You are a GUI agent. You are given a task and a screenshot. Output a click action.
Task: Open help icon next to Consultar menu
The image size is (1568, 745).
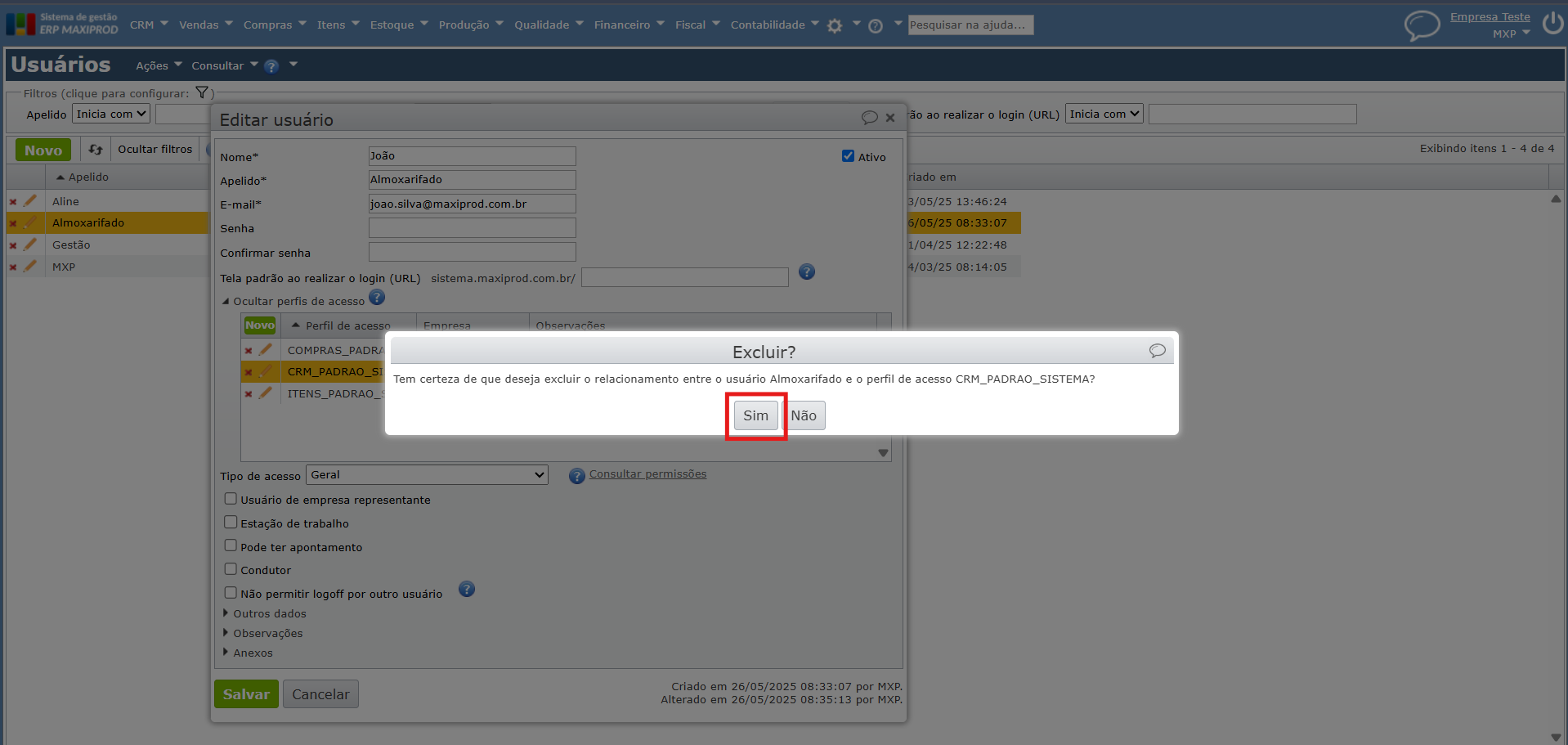[x=271, y=66]
